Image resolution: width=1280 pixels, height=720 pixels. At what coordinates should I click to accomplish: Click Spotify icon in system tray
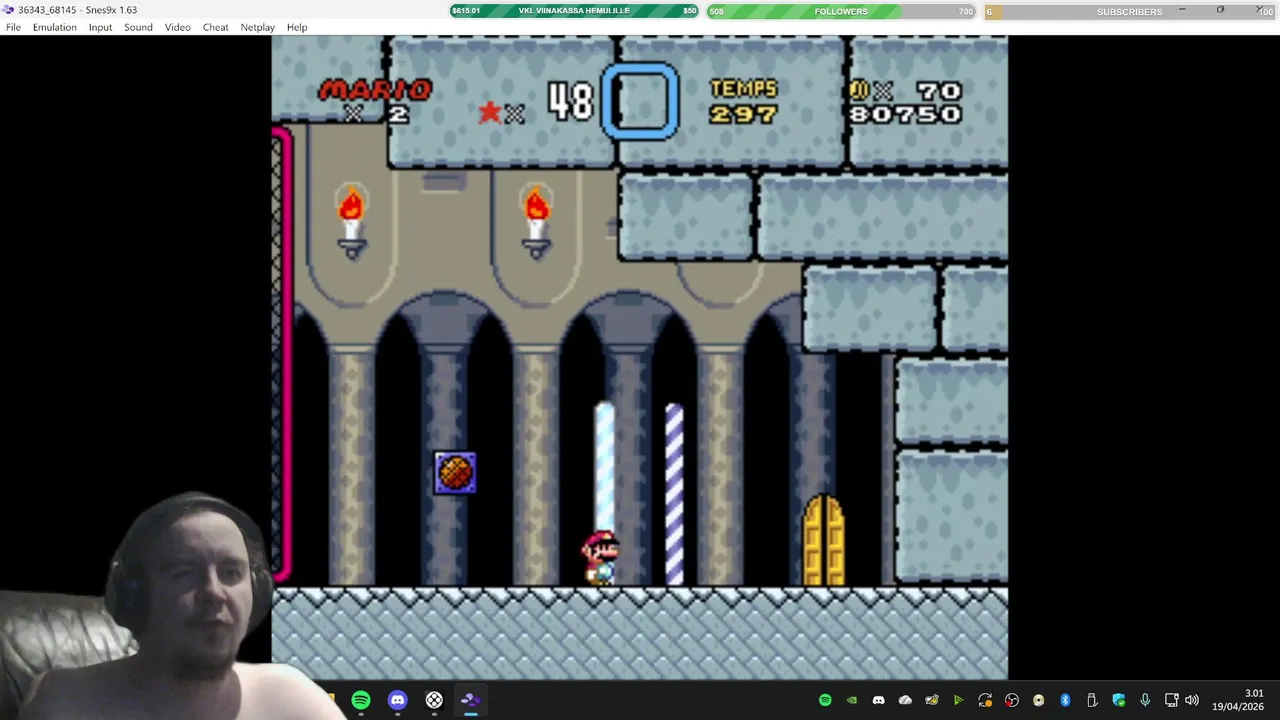(825, 700)
